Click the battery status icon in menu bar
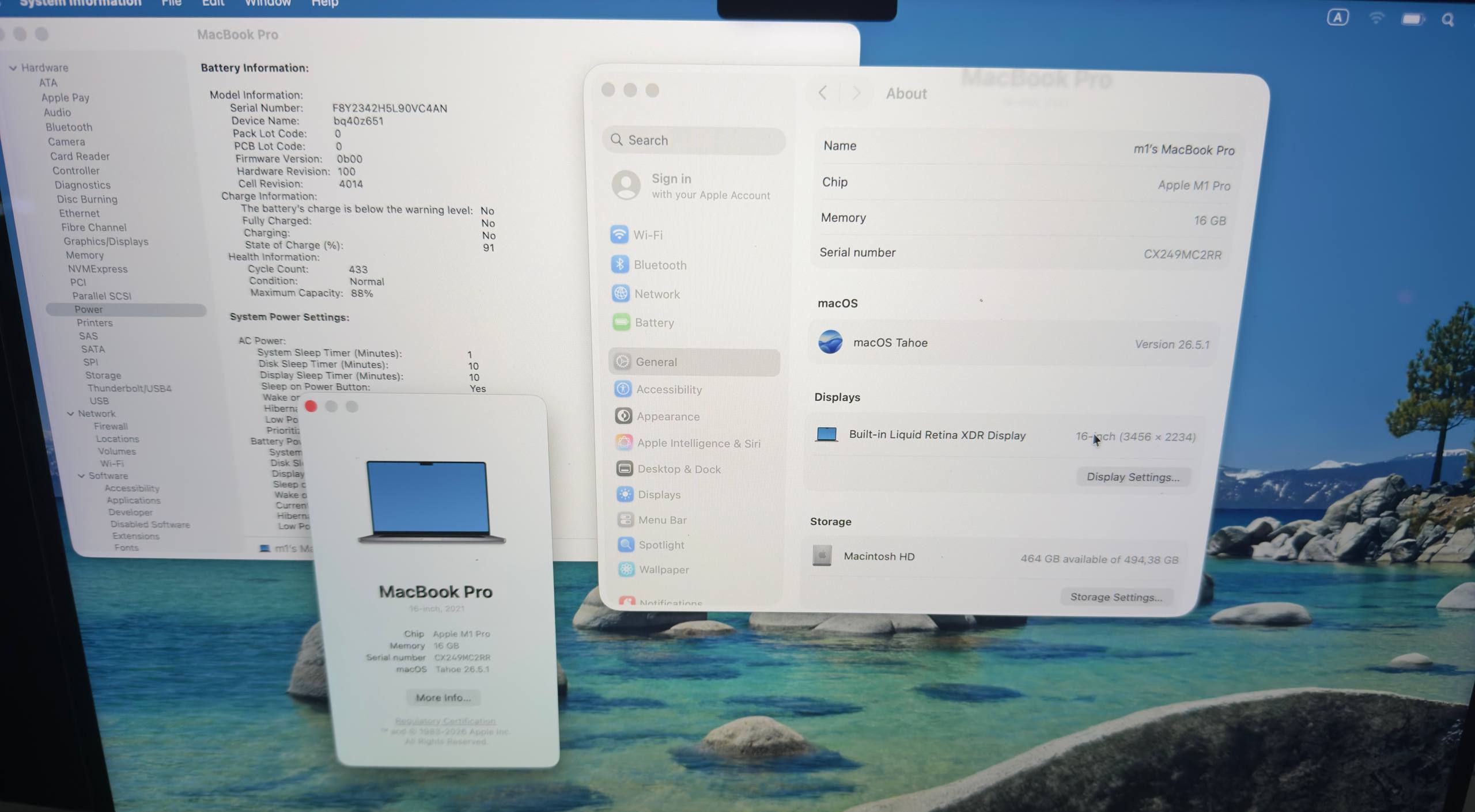Screen dimensions: 1475x812 click(x=1413, y=20)
